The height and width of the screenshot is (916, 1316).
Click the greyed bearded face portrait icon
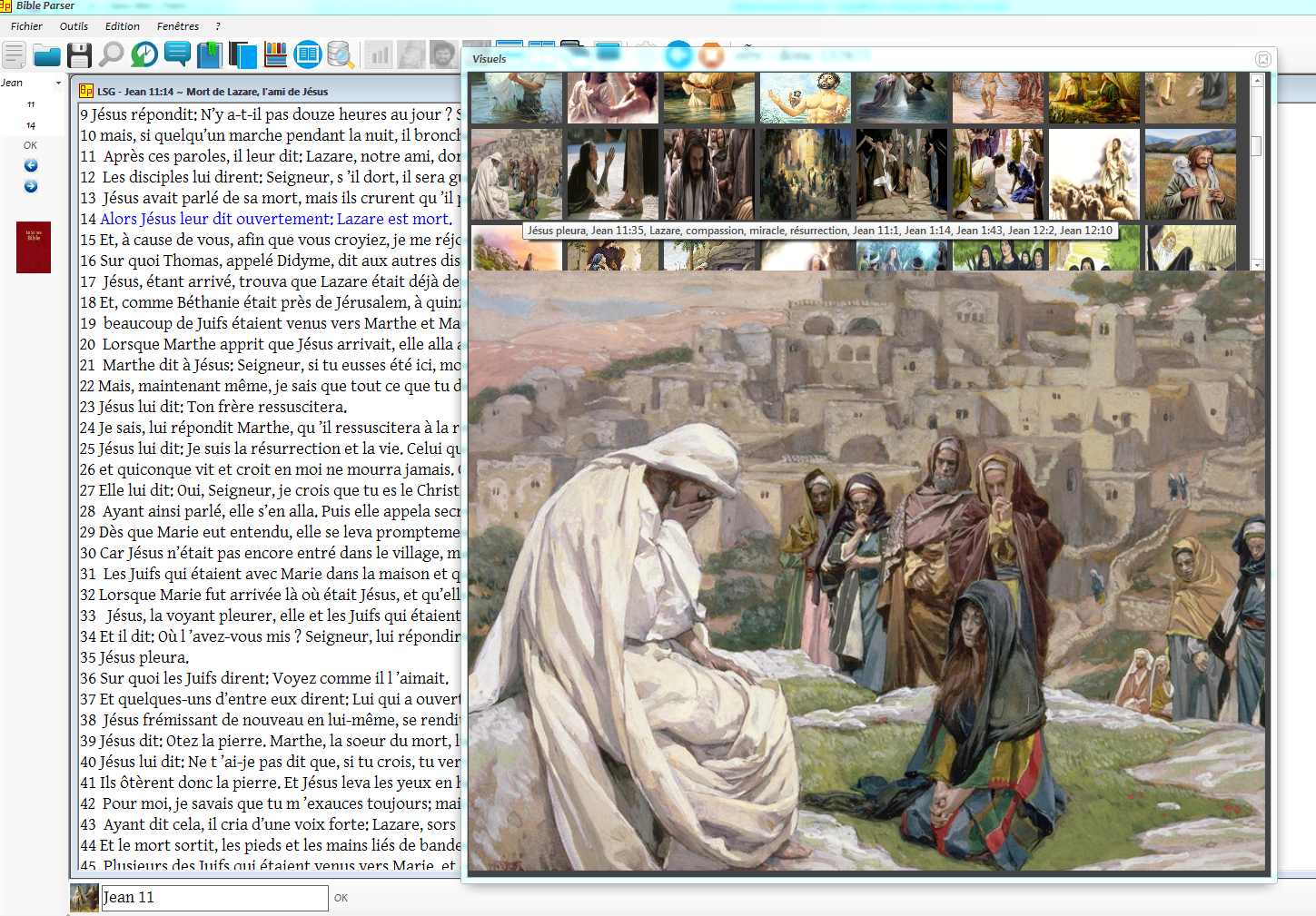coord(442,55)
